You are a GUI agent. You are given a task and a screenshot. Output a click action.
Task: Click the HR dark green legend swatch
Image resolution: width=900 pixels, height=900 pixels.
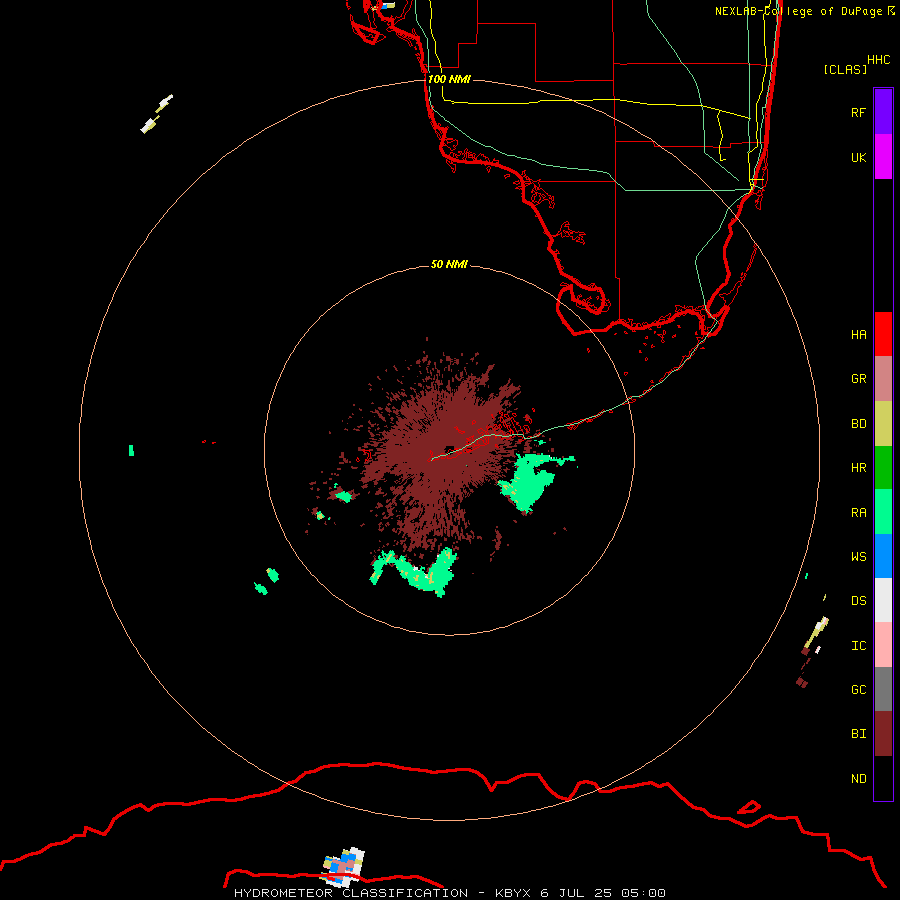click(883, 468)
